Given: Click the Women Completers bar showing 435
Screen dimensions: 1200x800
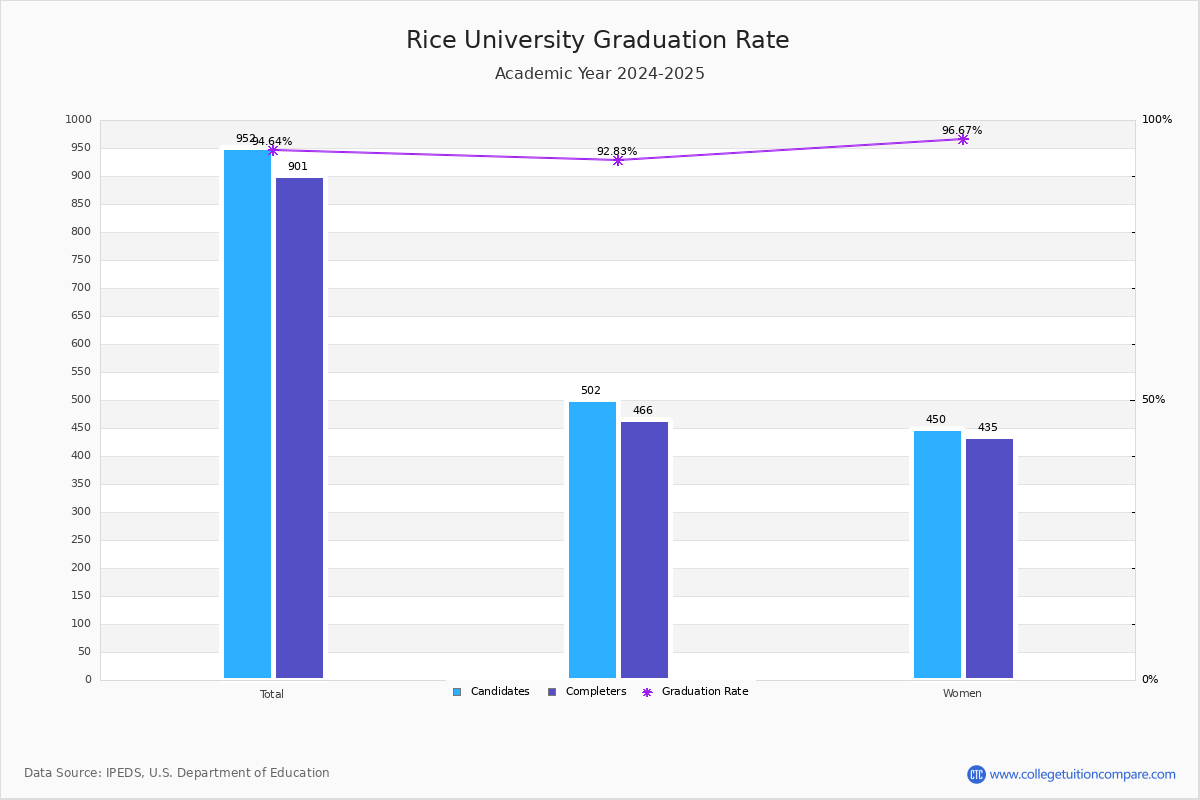Looking at the screenshot, I should click(x=989, y=559).
